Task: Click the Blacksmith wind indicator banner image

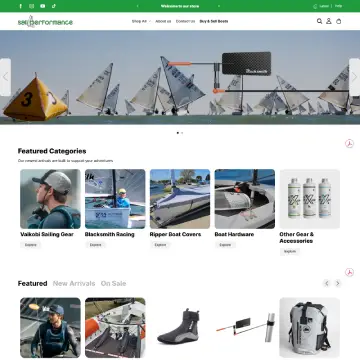Action: point(180,77)
